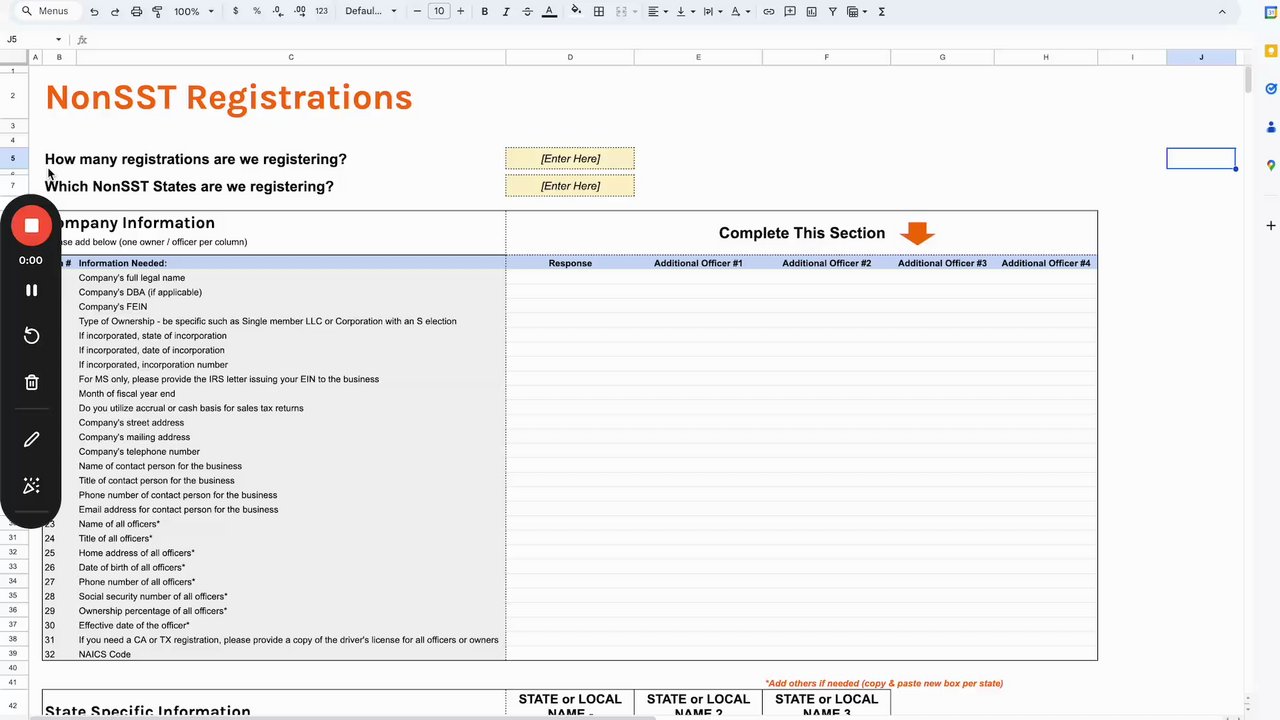Viewport: 1280px width, 720px height.
Task: Click the vertical scrollbar thumb
Action: click(x=1248, y=80)
